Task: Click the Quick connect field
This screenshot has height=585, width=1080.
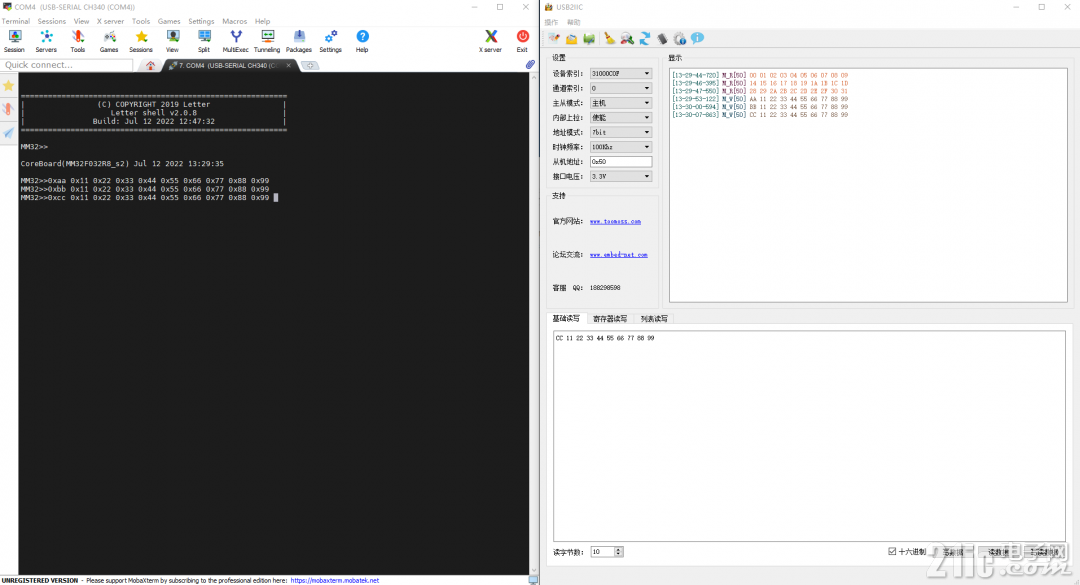Action: click(x=68, y=65)
